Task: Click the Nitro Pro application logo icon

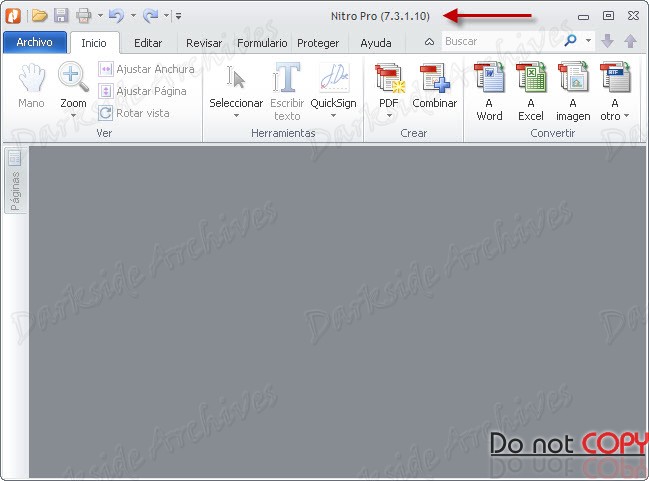Action: tap(13, 16)
